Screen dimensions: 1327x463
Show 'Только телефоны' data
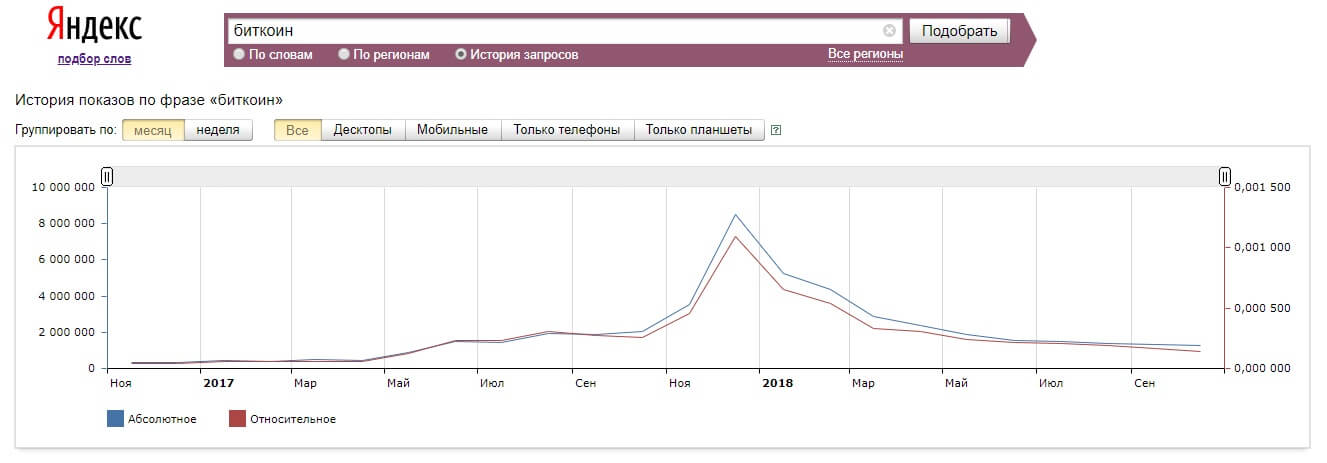567,130
